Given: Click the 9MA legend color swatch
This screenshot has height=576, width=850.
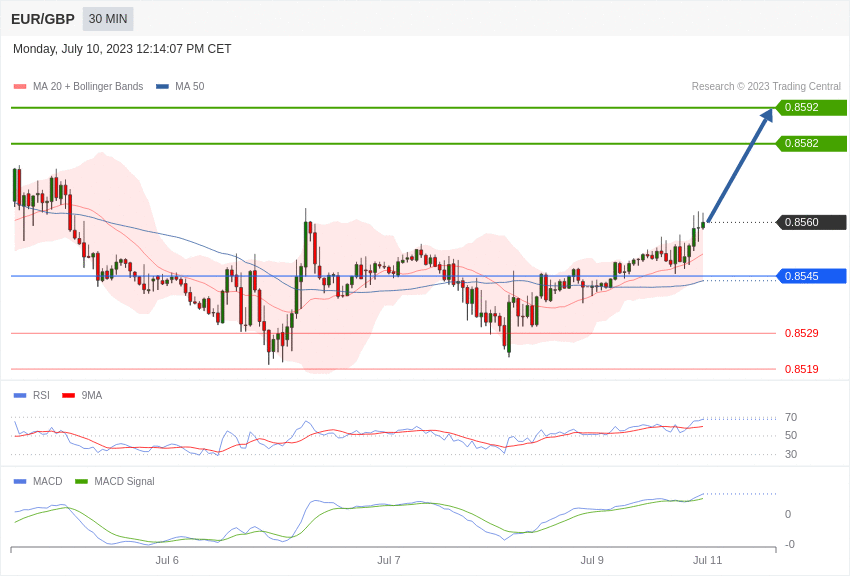Looking at the screenshot, I should point(69,396).
